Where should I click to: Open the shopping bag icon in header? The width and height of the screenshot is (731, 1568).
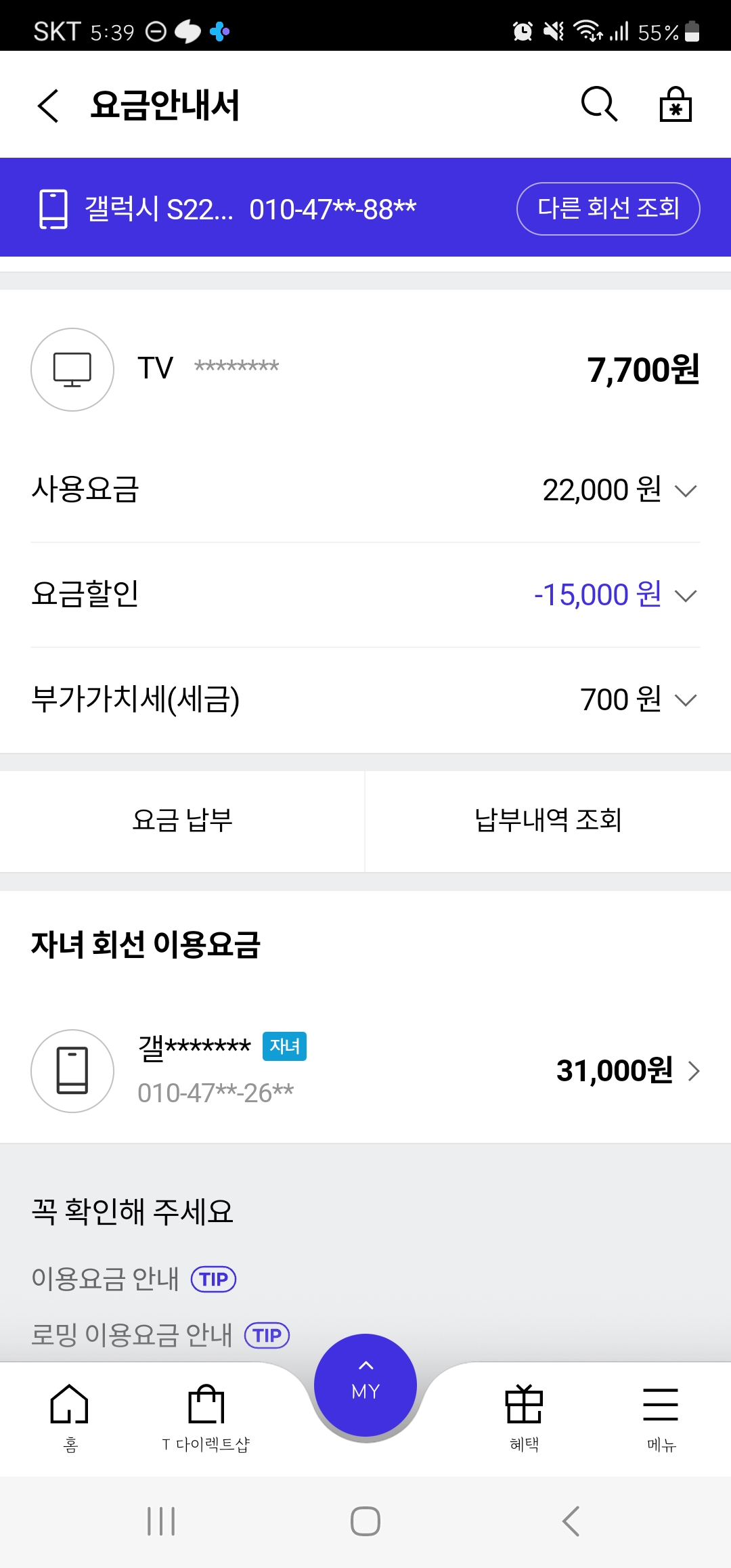(x=675, y=104)
